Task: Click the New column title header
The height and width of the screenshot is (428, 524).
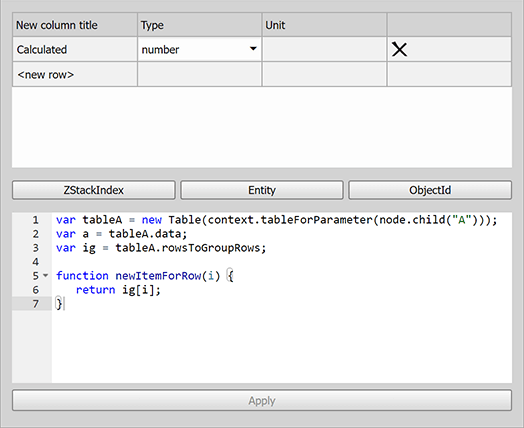Action: point(75,25)
